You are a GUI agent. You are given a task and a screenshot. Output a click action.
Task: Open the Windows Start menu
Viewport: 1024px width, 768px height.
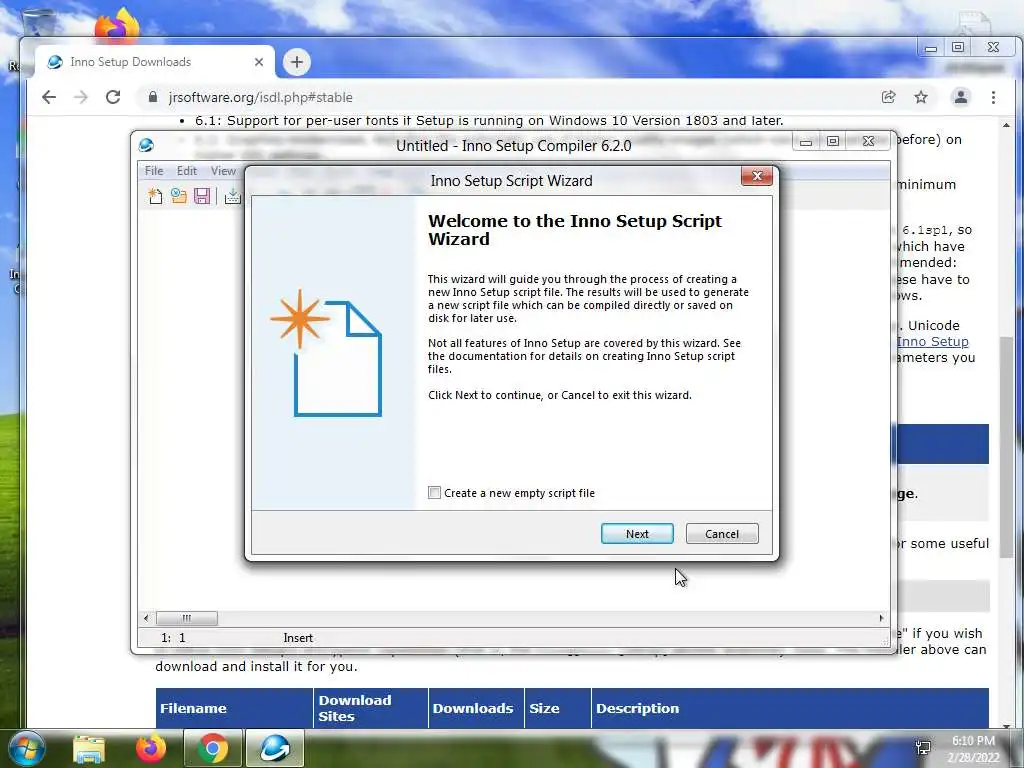pyautogui.click(x=25, y=748)
